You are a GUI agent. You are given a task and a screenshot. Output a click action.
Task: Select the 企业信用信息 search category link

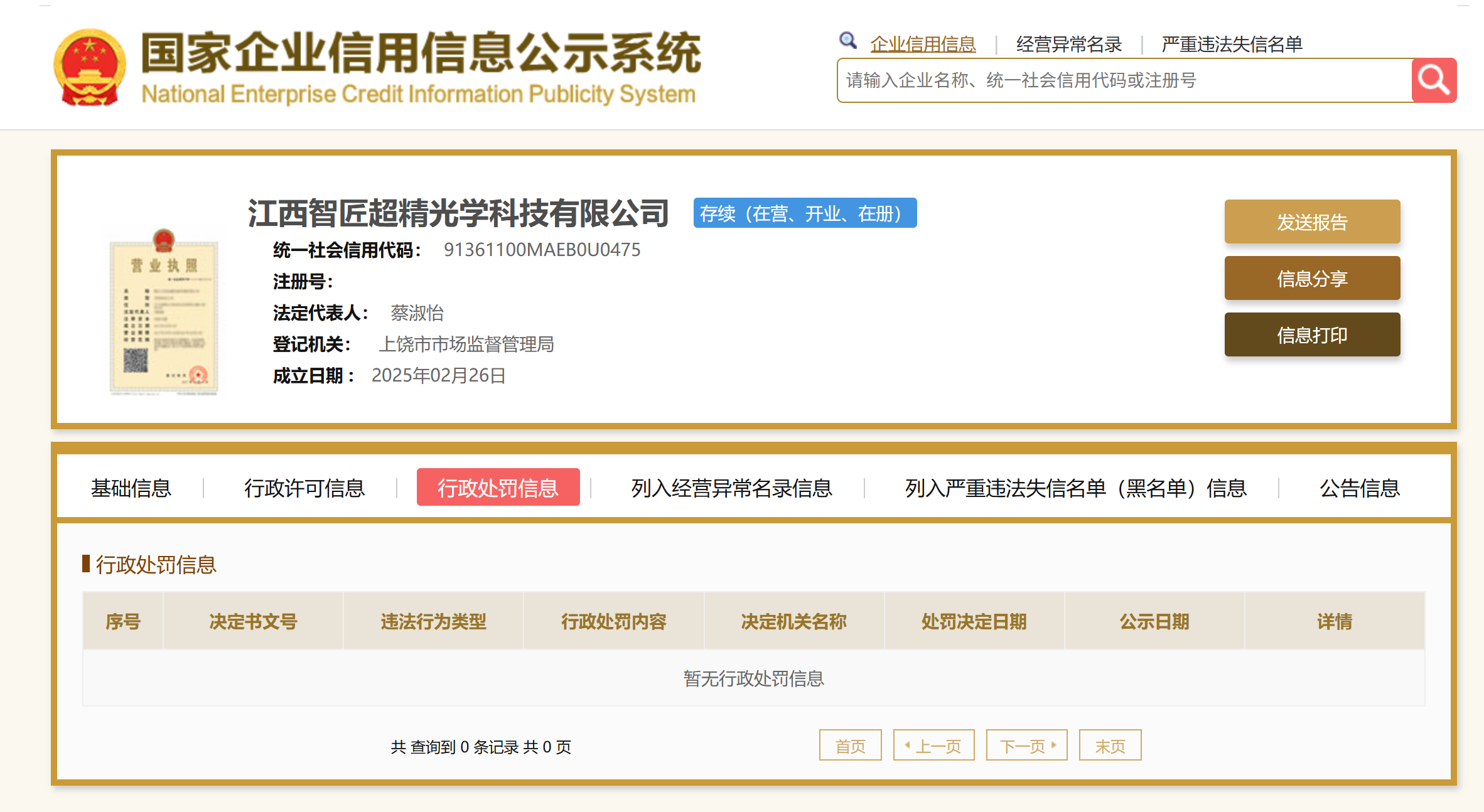point(922,44)
